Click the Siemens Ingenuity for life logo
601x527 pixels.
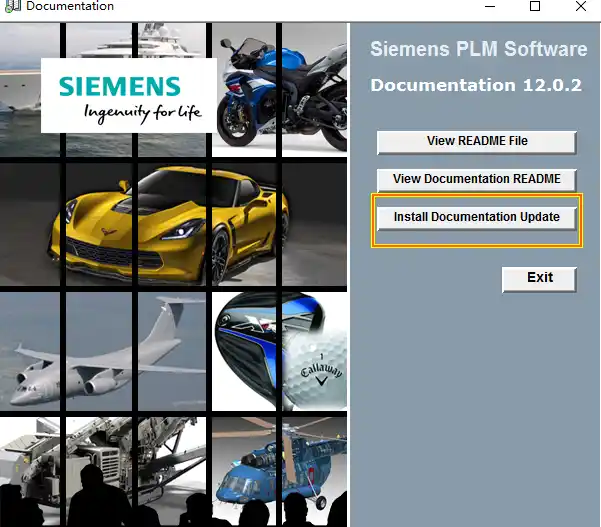click(129, 95)
